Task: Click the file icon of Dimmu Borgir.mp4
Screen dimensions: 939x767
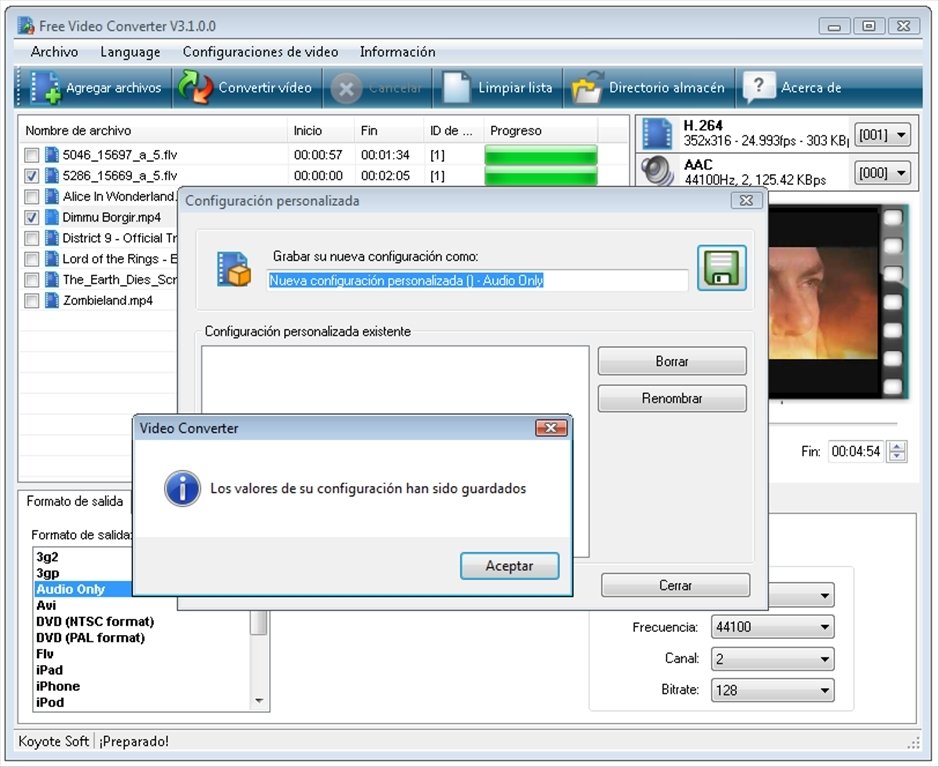Action: pos(52,217)
